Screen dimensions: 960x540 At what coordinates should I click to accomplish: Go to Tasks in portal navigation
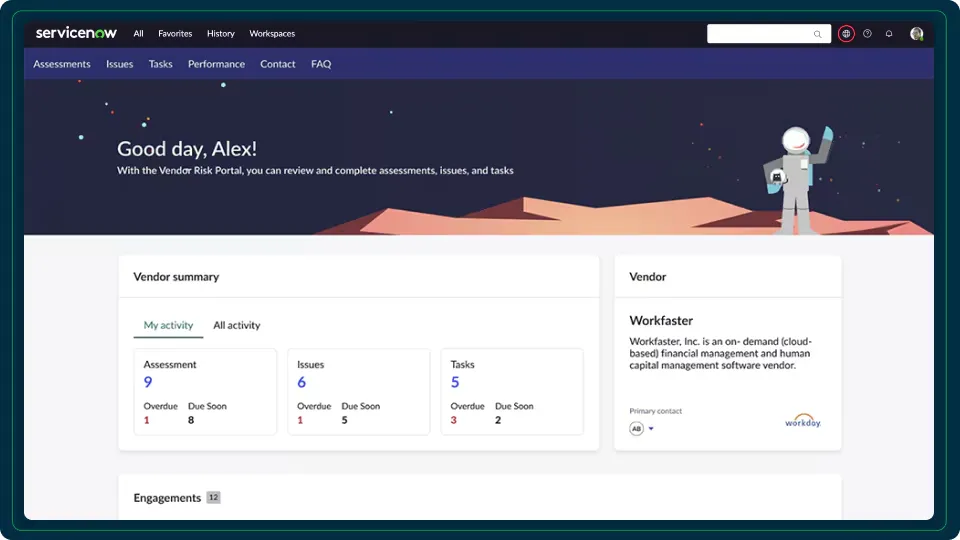[x=160, y=64]
